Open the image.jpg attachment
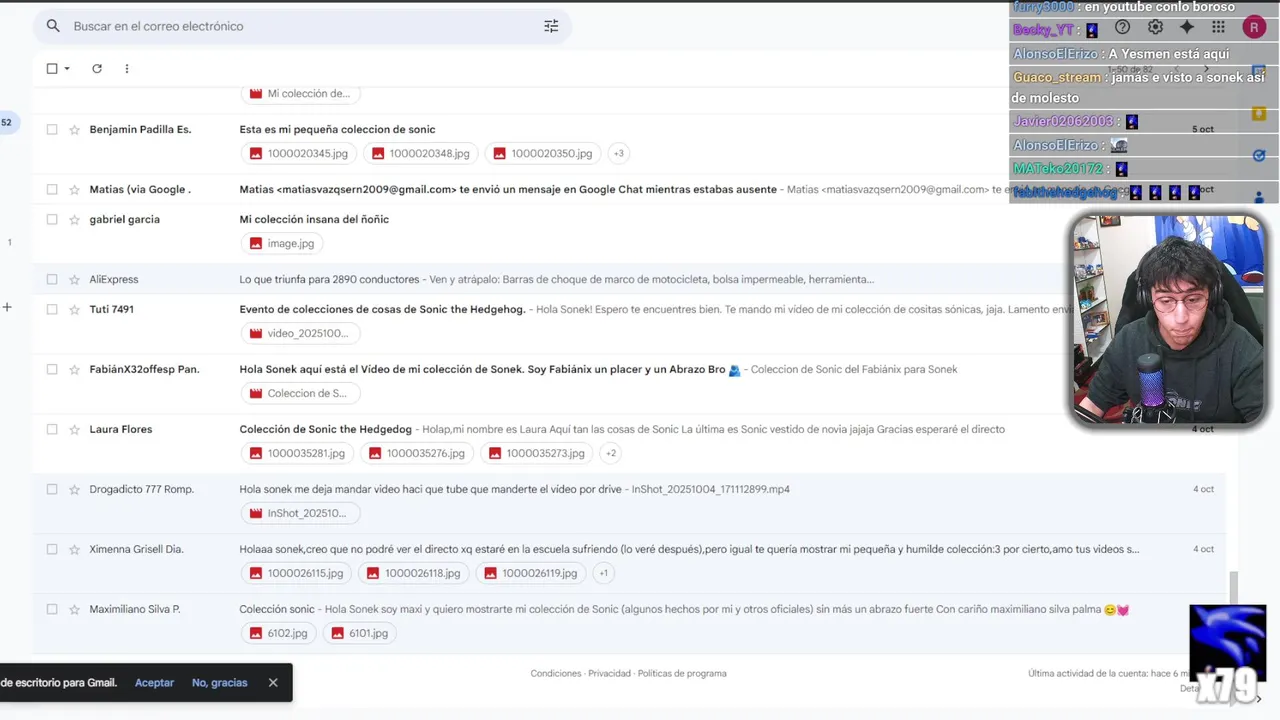Screen dimensions: 1280x720 tap(282, 243)
